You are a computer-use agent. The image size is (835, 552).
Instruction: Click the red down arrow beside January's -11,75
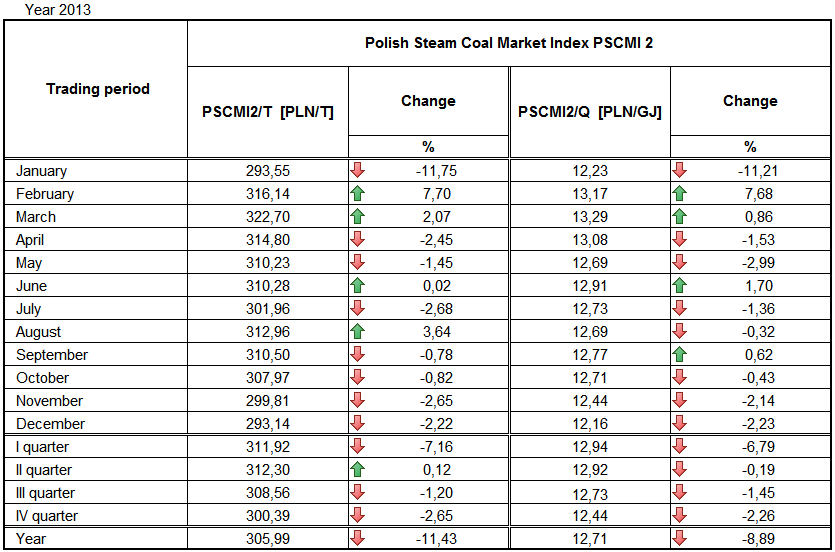[x=357, y=171]
